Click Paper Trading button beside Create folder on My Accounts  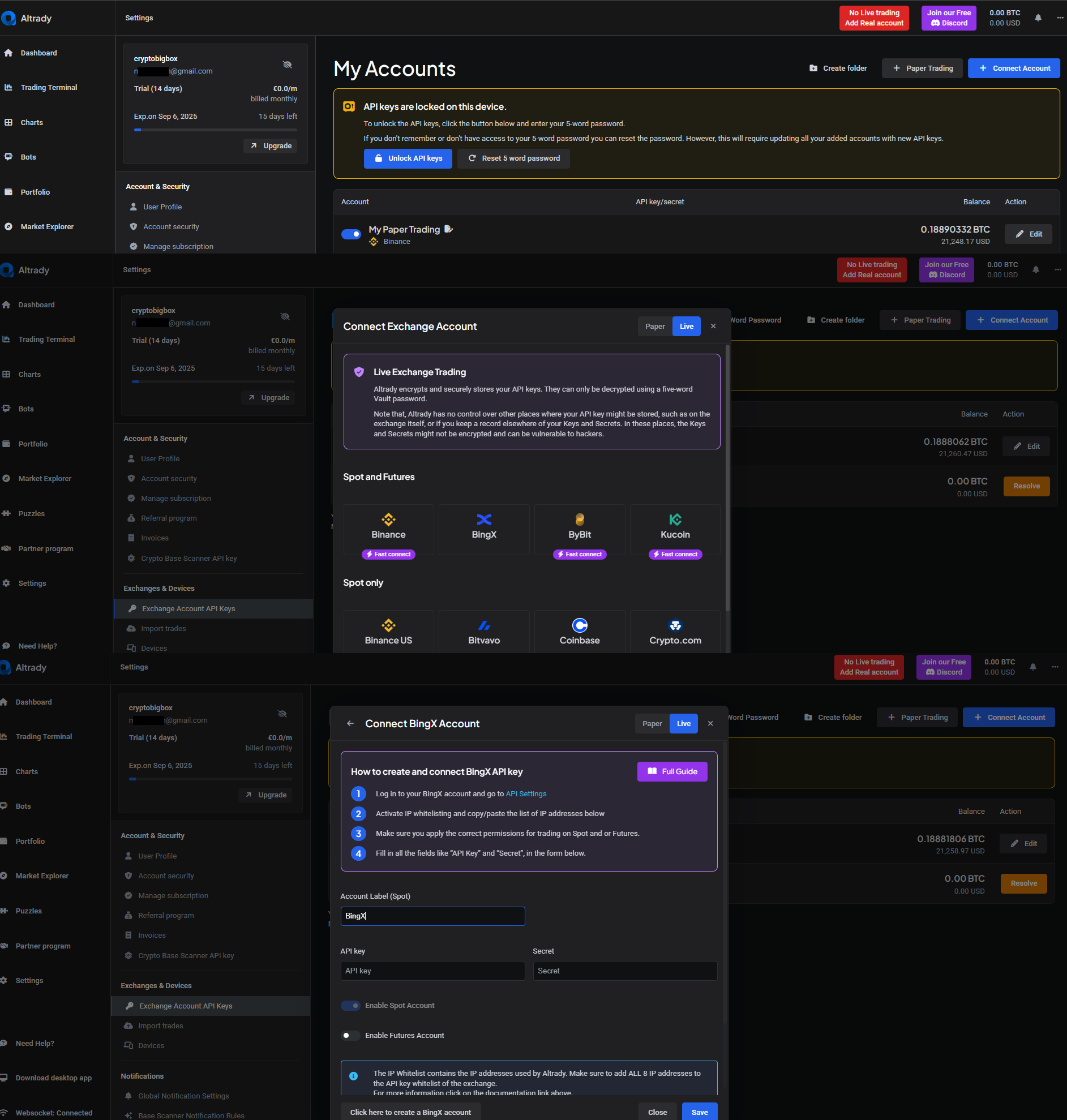click(922, 68)
